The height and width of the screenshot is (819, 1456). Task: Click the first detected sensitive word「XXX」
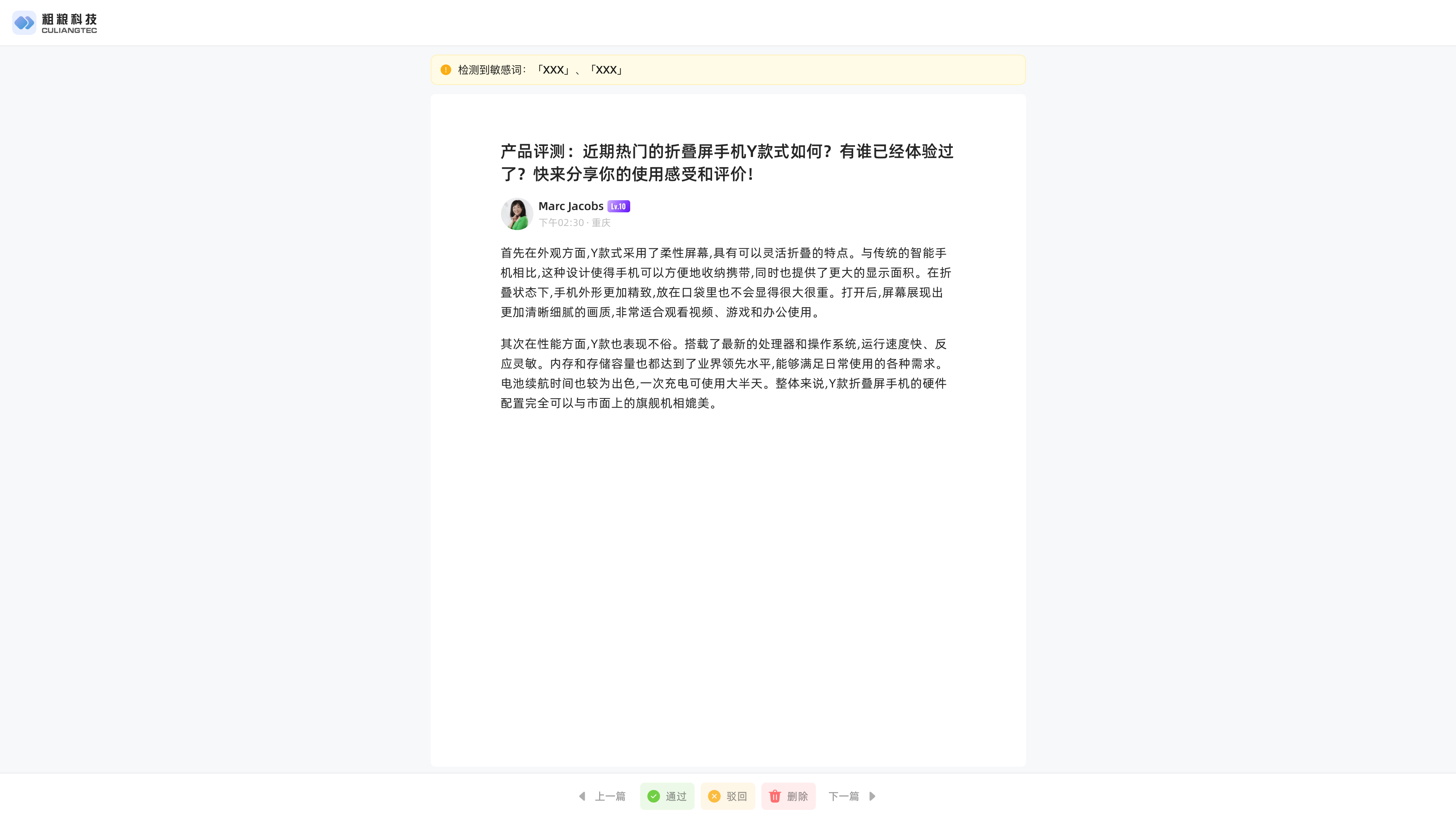pos(553,69)
